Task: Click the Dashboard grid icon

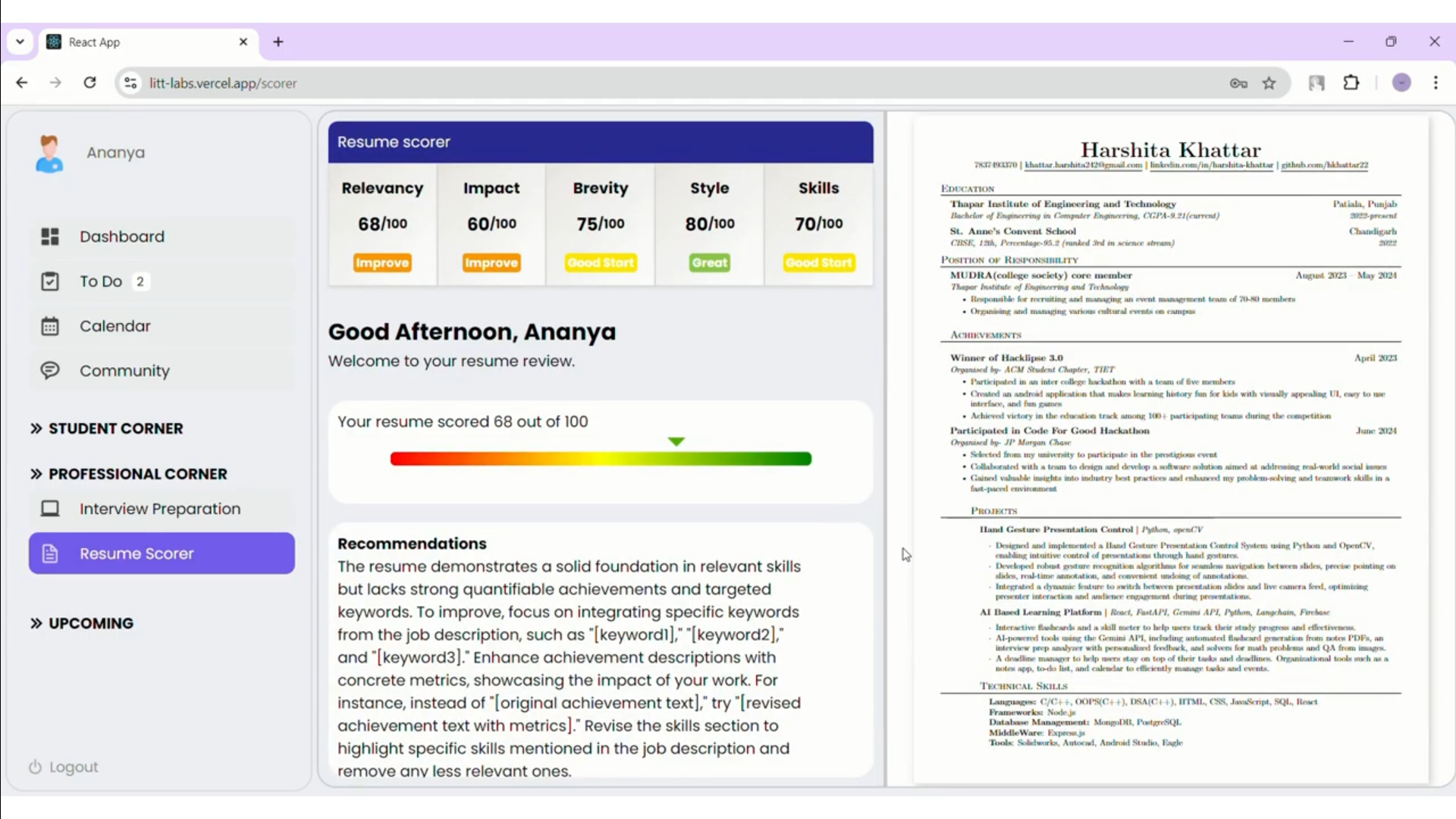Action: click(50, 237)
